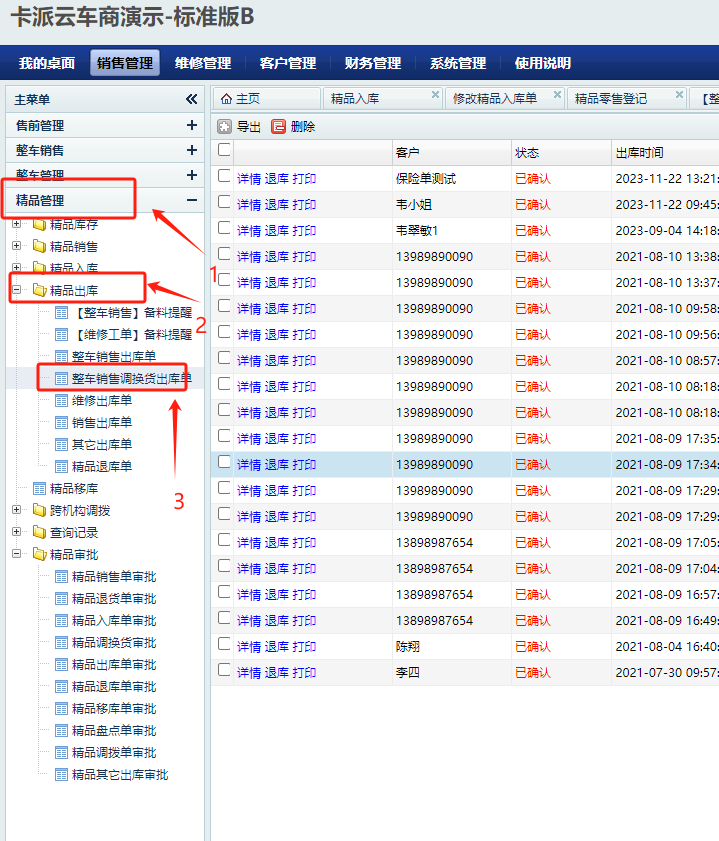Click the grid icon beside 维修出库单
The image size is (719, 841).
tap(61, 401)
